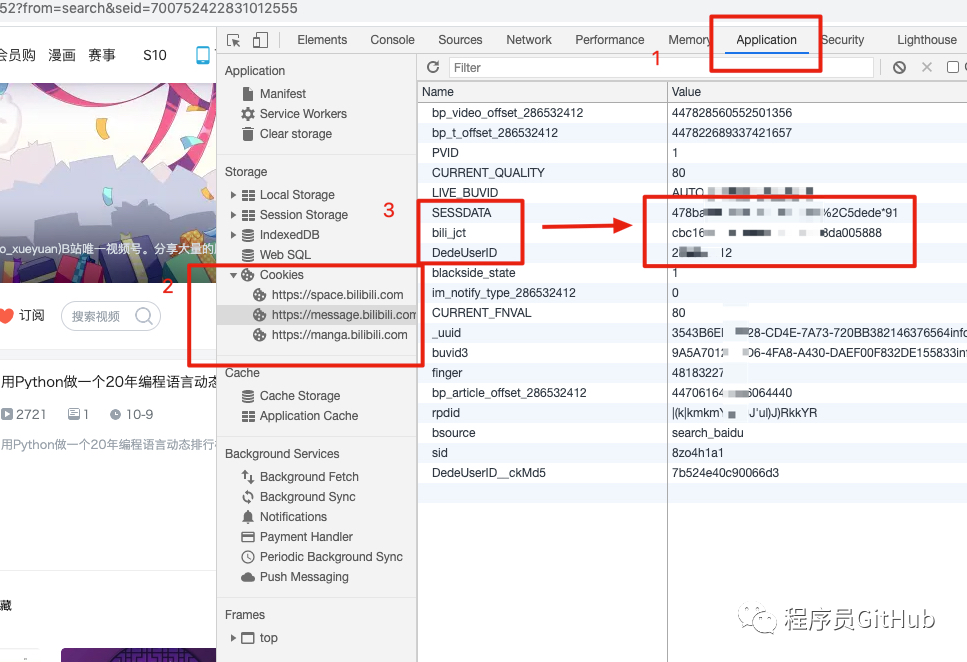Screen dimensions: 967x662
Task: Select the SESSDATA cookie row
Action: (x=692, y=213)
